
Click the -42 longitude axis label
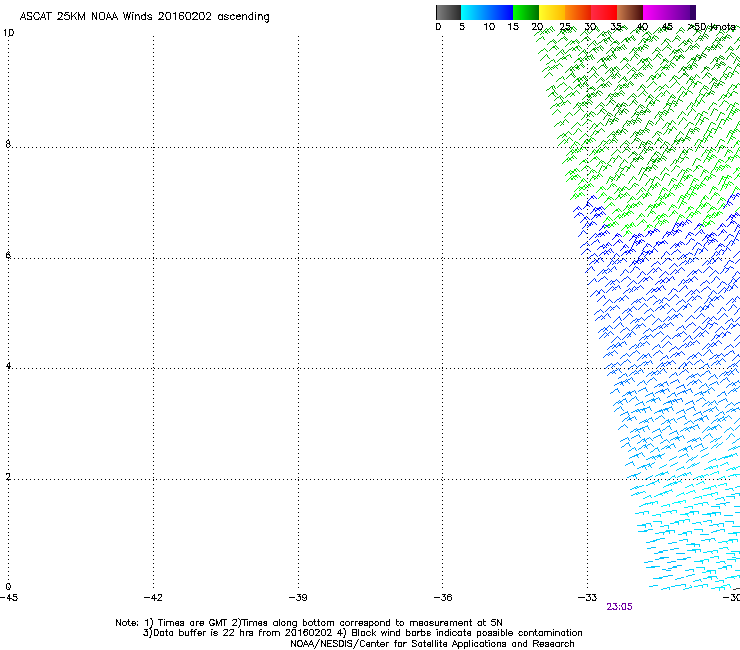(x=153, y=597)
